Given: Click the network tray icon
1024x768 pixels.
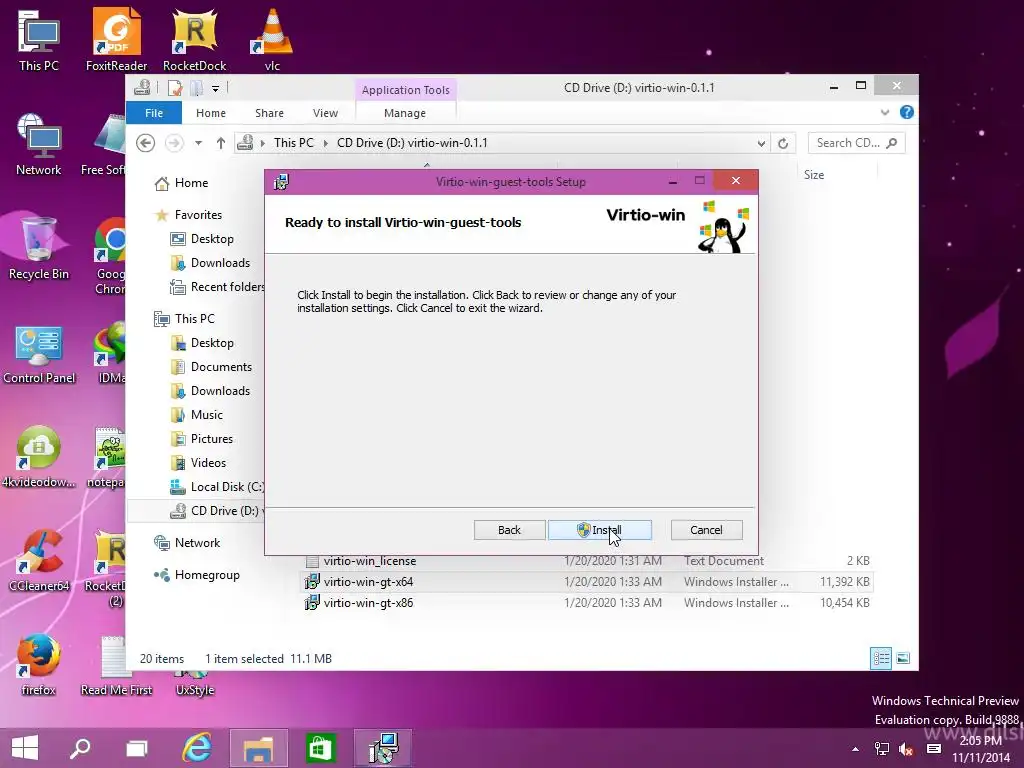Looking at the screenshot, I should tap(882, 749).
